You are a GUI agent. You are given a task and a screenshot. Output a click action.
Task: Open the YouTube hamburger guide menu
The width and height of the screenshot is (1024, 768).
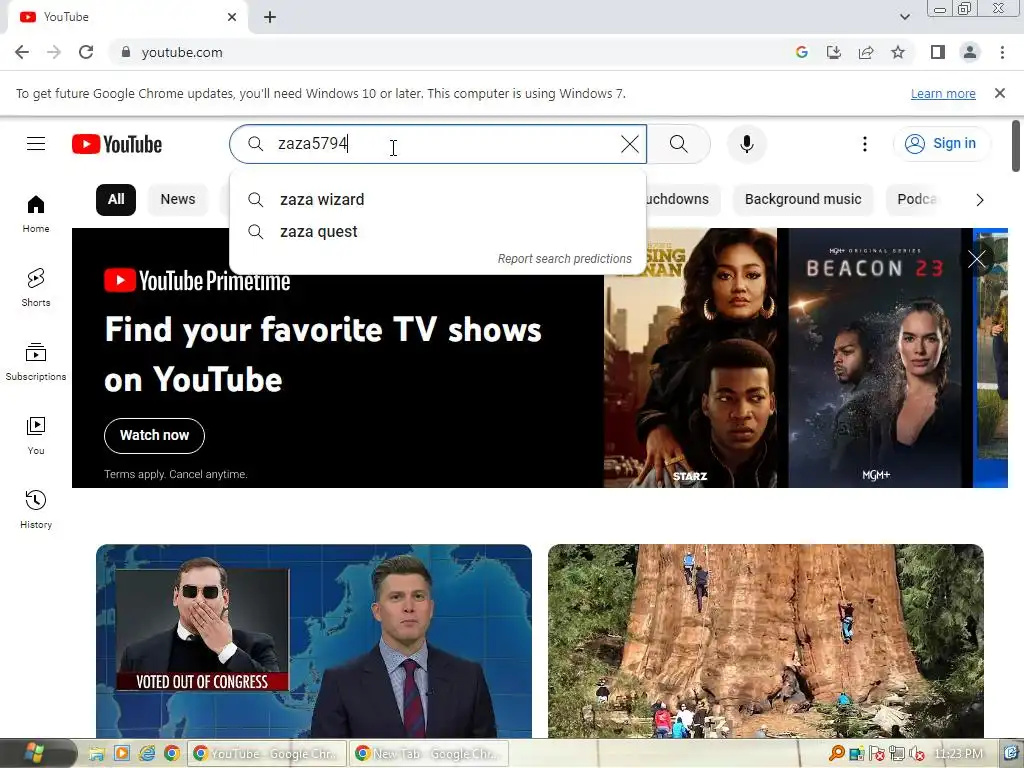click(x=36, y=144)
